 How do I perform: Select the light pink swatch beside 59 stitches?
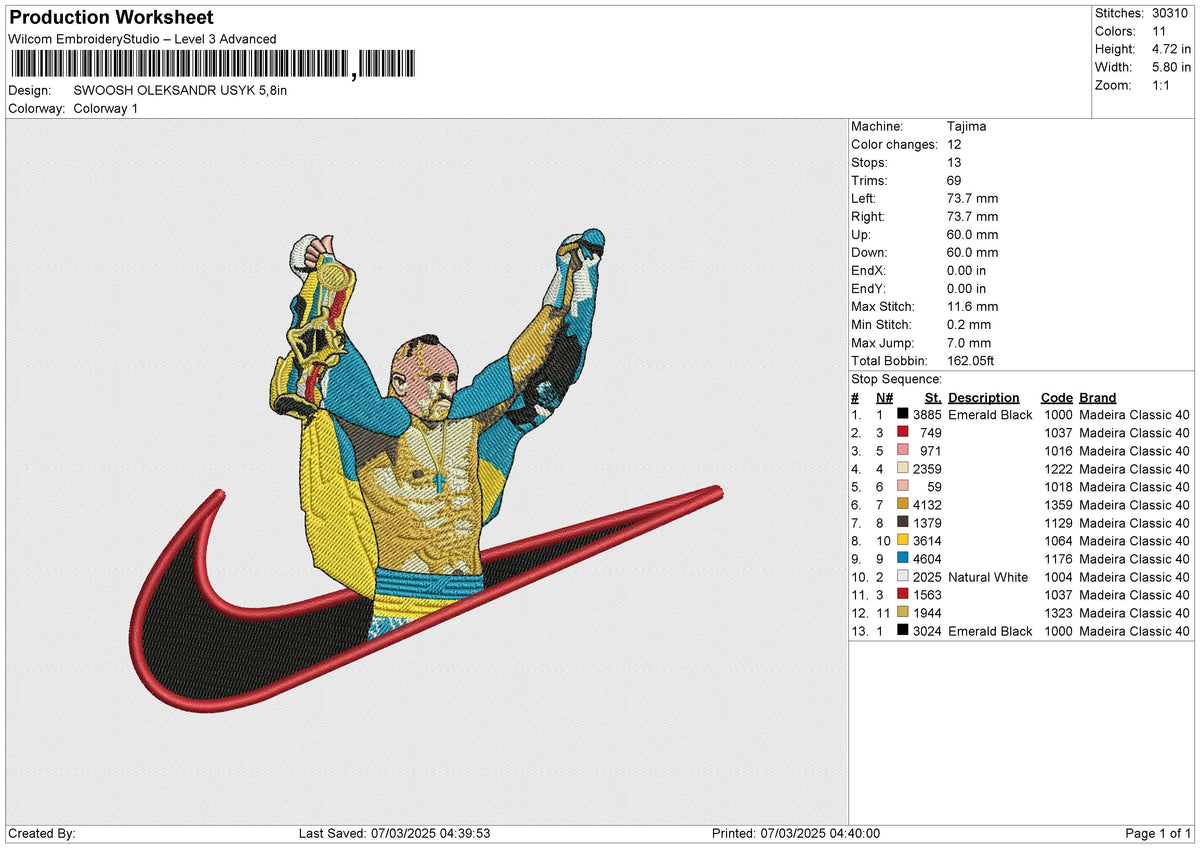click(902, 486)
